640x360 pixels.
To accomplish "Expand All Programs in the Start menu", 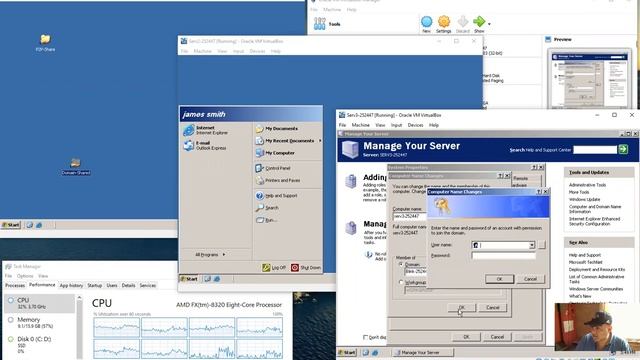I will (210, 255).
